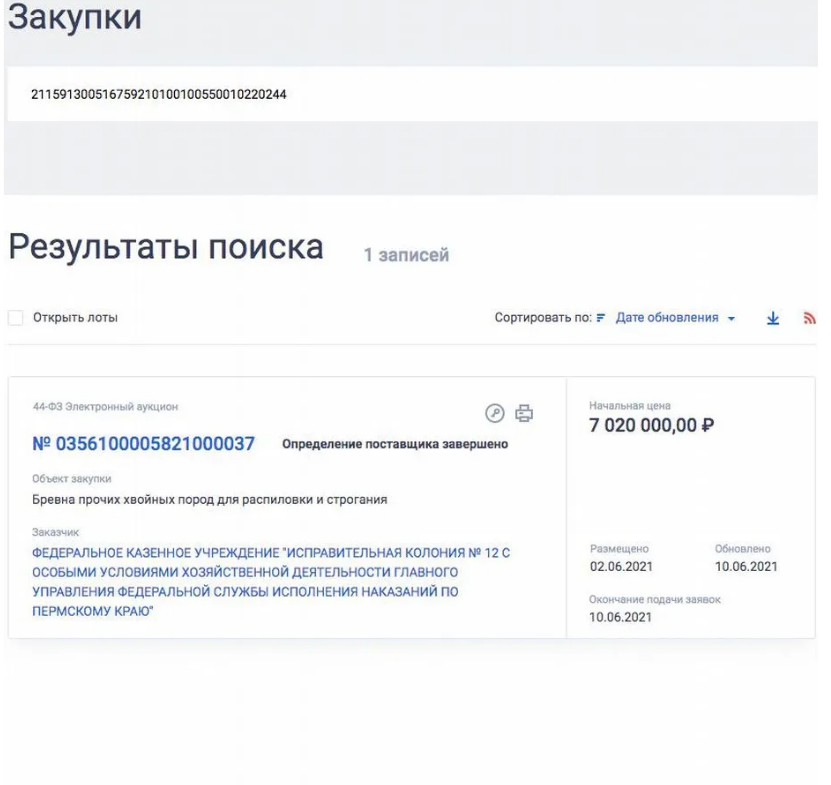
Task: Click the "Окончание подачи заявок" deadline date
Action: [620, 617]
